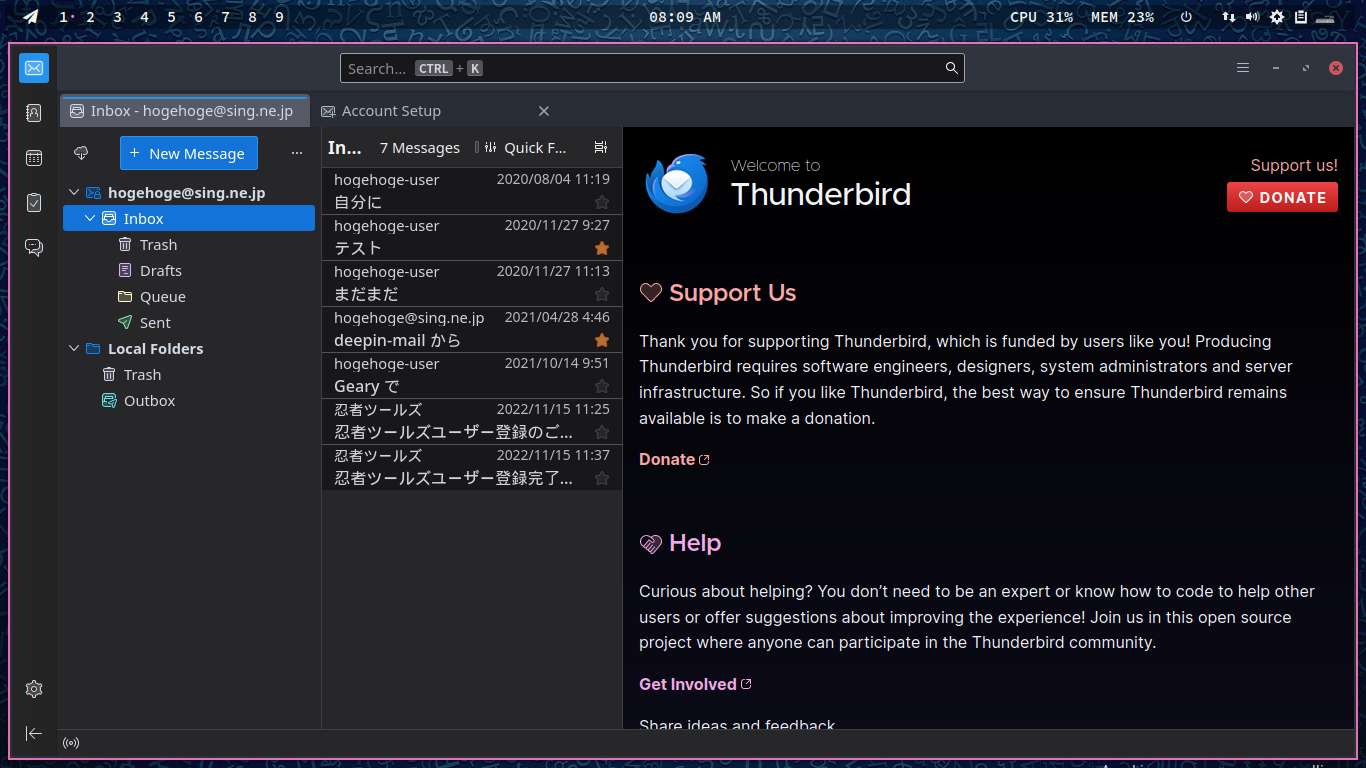This screenshot has height=768, width=1366.
Task: Star the 忍者ツールズ message from 11:37
Action: (602, 478)
